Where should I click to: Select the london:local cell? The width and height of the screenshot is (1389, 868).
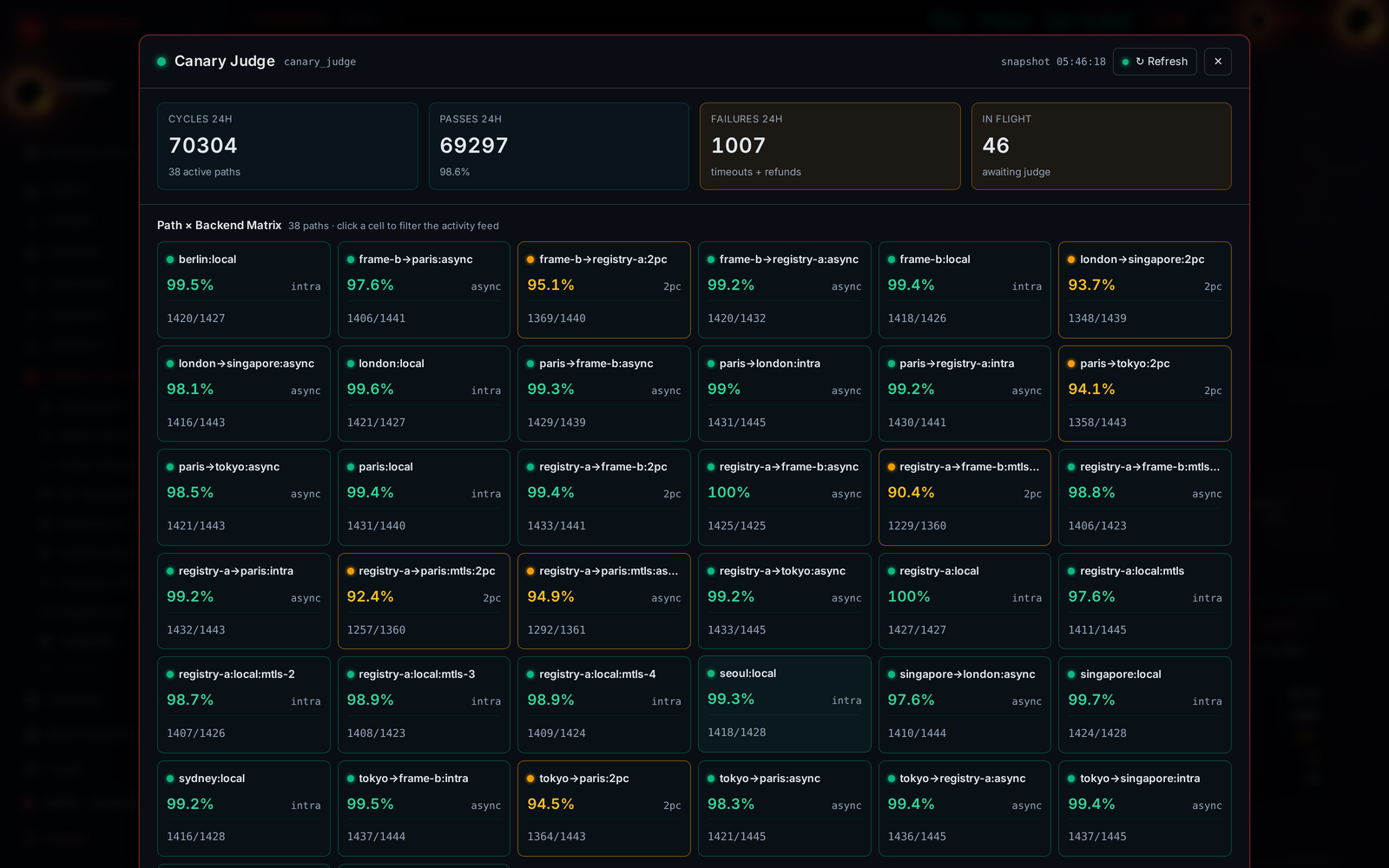[x=424, y=394]
